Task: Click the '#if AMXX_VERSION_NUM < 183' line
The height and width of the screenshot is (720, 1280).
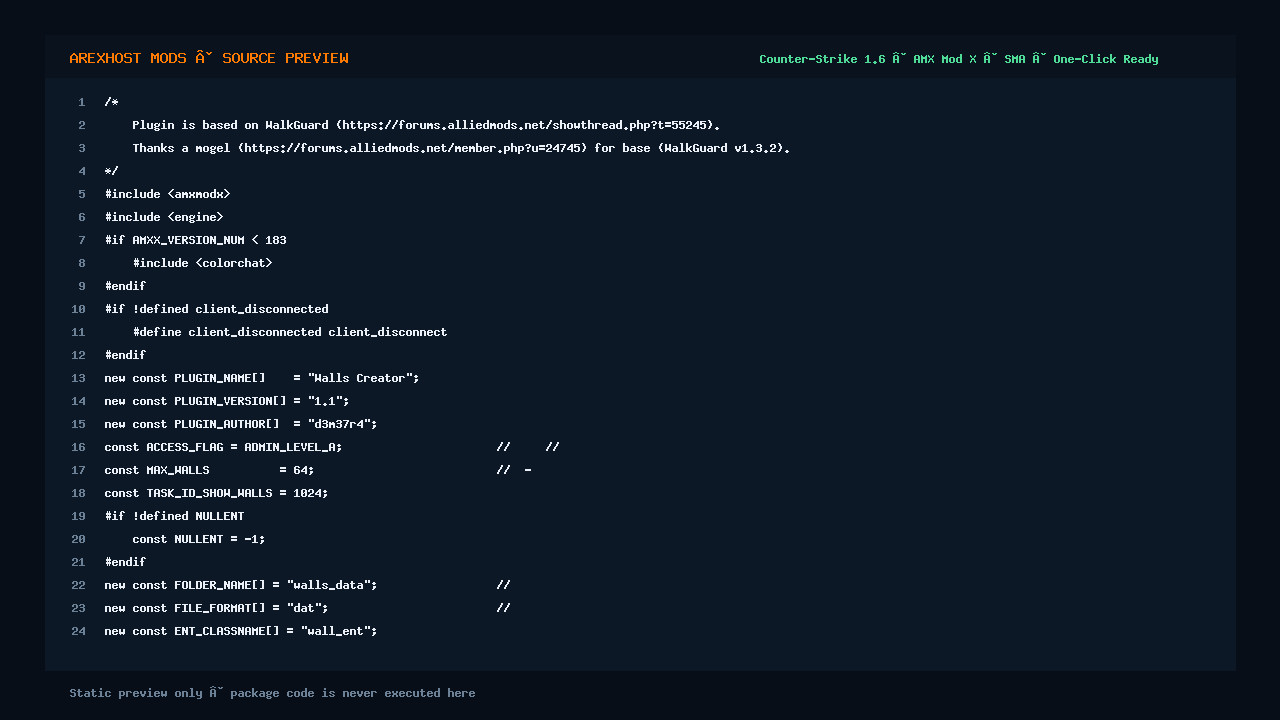Action: point(195,240)
